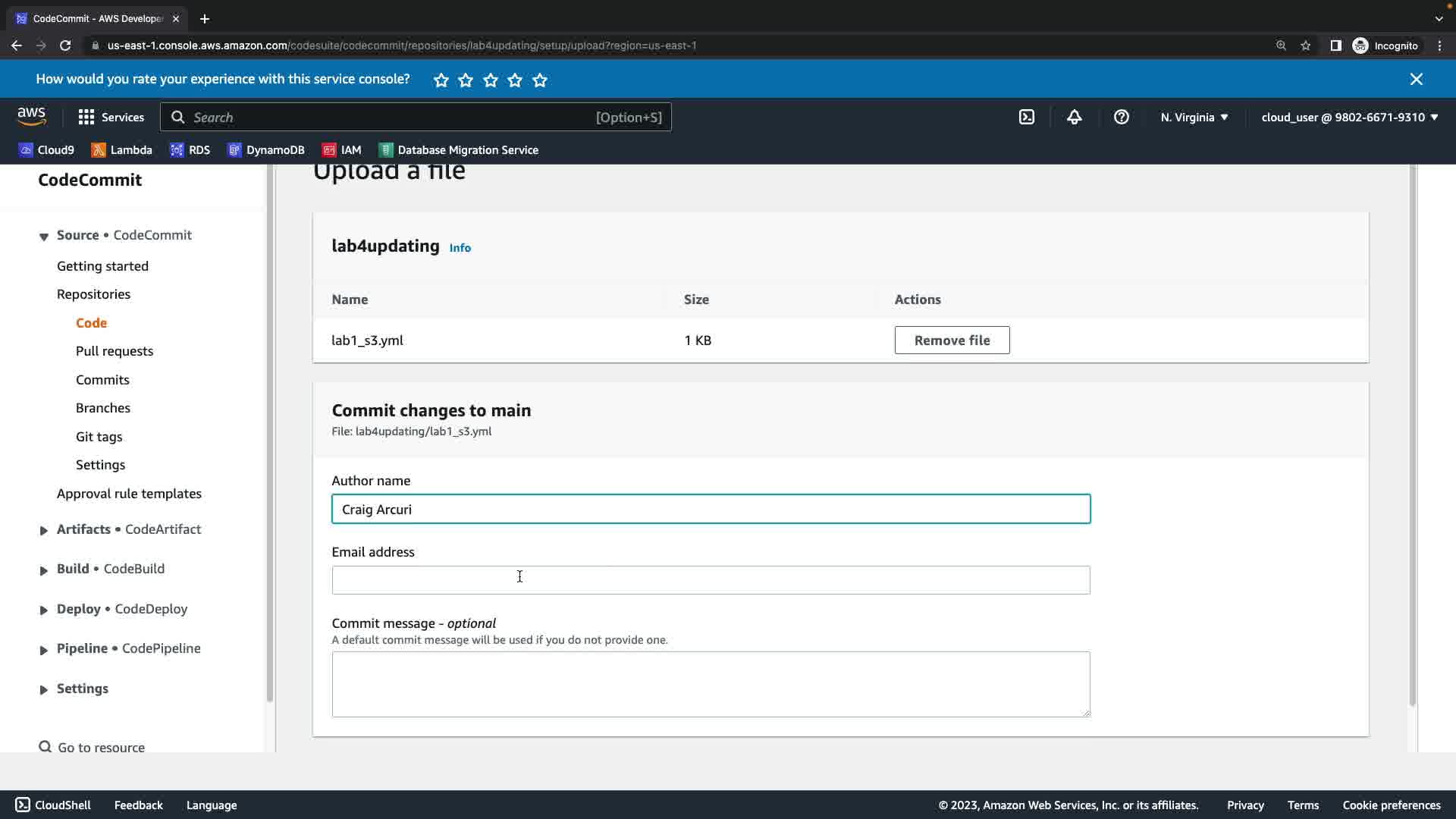Open the notifications bell icon
1456x819 pixels.
tap(1074, 117)
